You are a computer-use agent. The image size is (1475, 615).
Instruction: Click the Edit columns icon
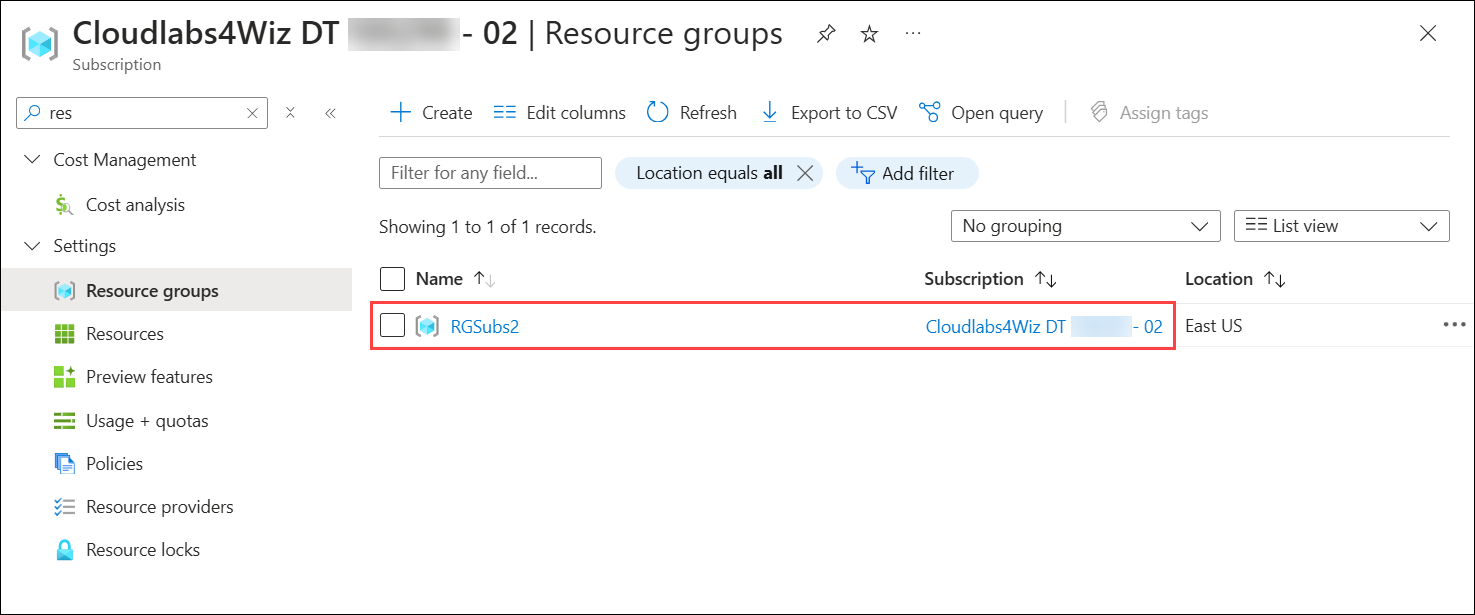(505, 113)
